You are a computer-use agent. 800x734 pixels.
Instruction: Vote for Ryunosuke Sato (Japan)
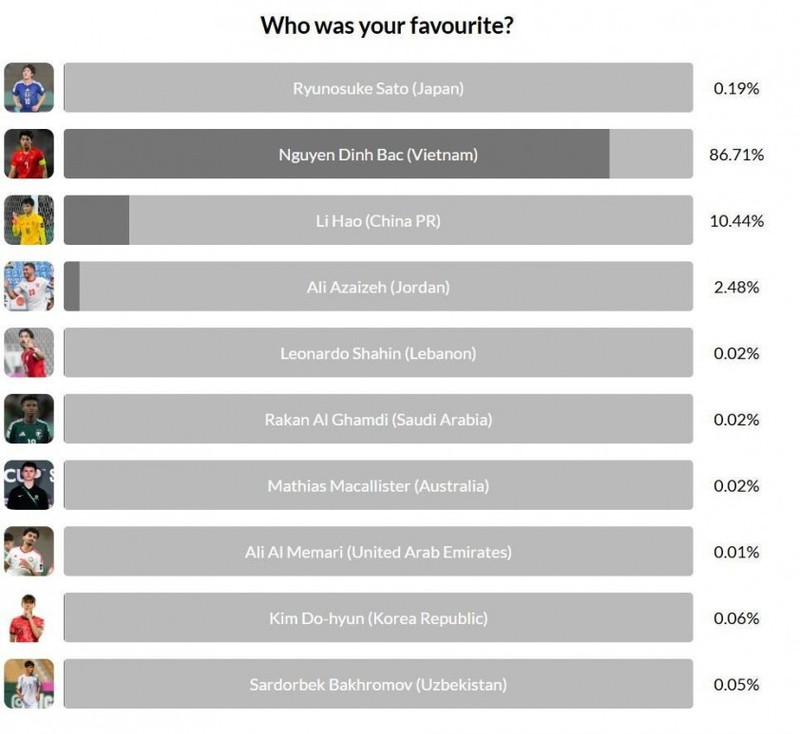(378, 88)
